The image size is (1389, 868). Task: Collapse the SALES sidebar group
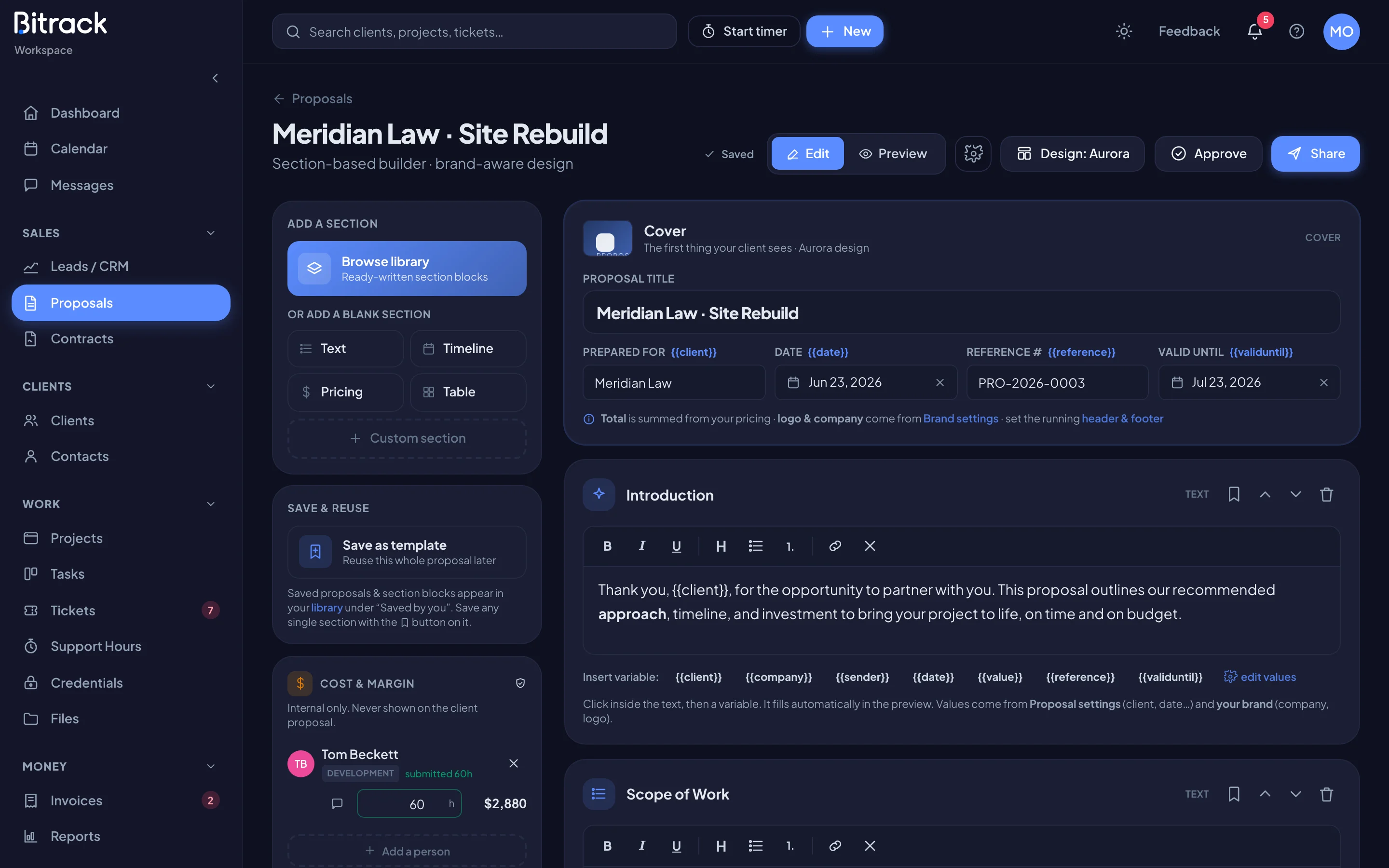[211, 232]
